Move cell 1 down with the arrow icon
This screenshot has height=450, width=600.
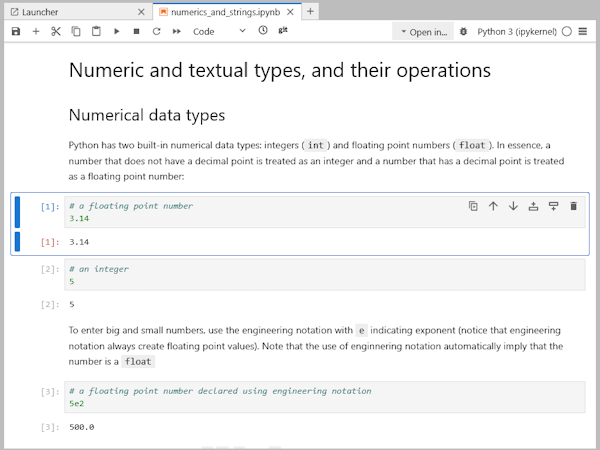[513, 206]
